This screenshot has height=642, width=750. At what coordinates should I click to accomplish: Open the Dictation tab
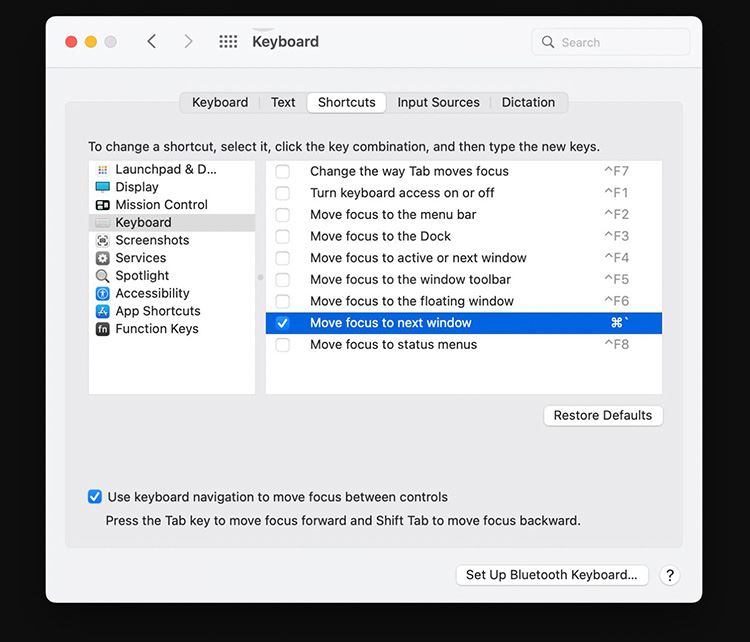529,102
